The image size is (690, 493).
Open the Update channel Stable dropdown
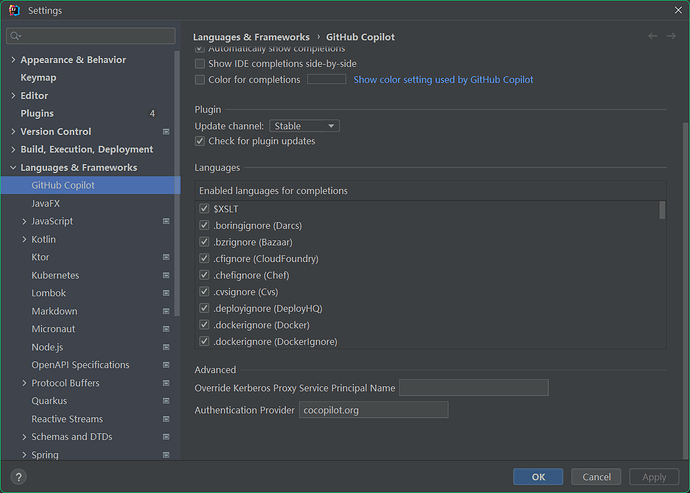click(304, 126)
